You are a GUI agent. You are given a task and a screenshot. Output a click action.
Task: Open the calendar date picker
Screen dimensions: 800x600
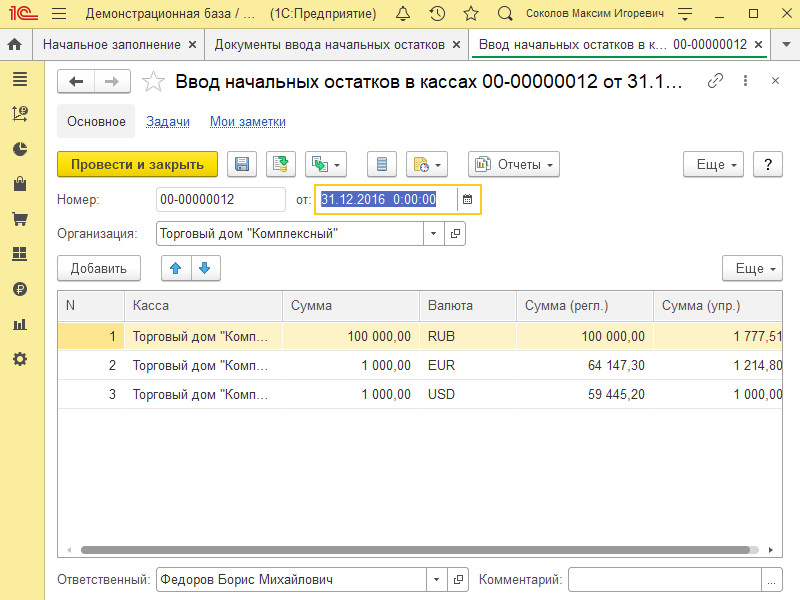click(x=467, y=199)
